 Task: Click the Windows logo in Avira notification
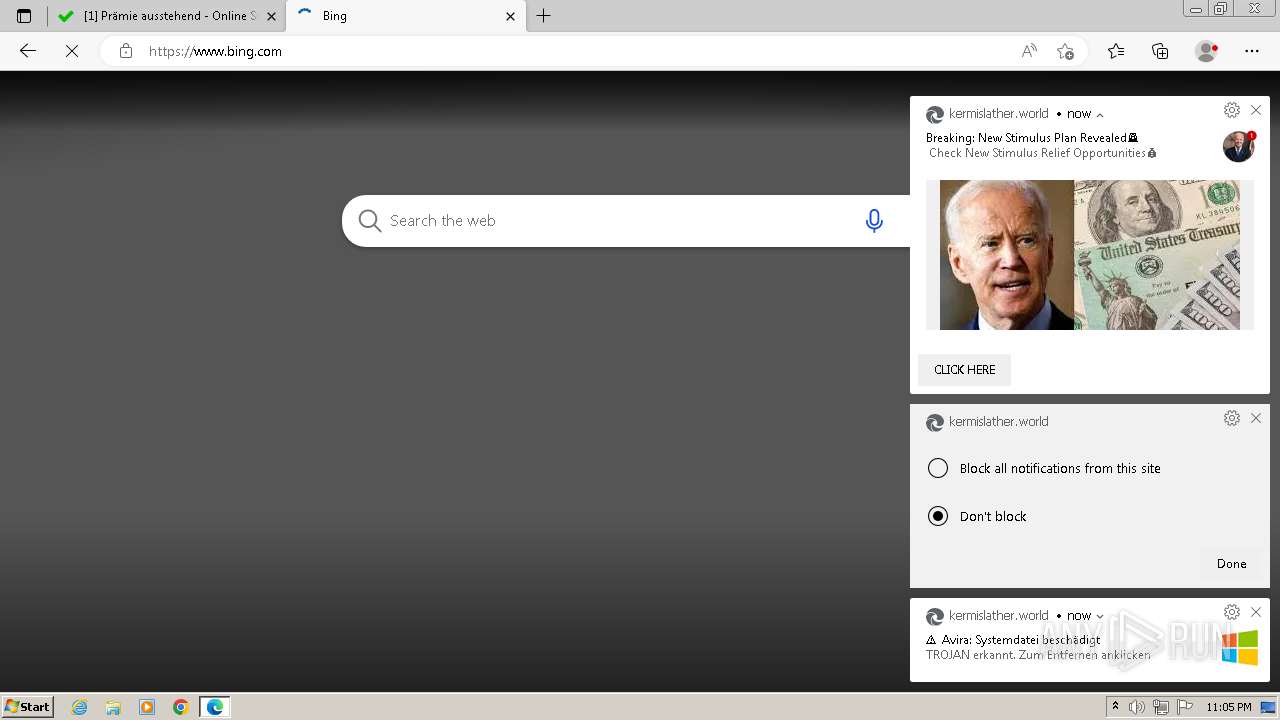(x=1240, y=647)
